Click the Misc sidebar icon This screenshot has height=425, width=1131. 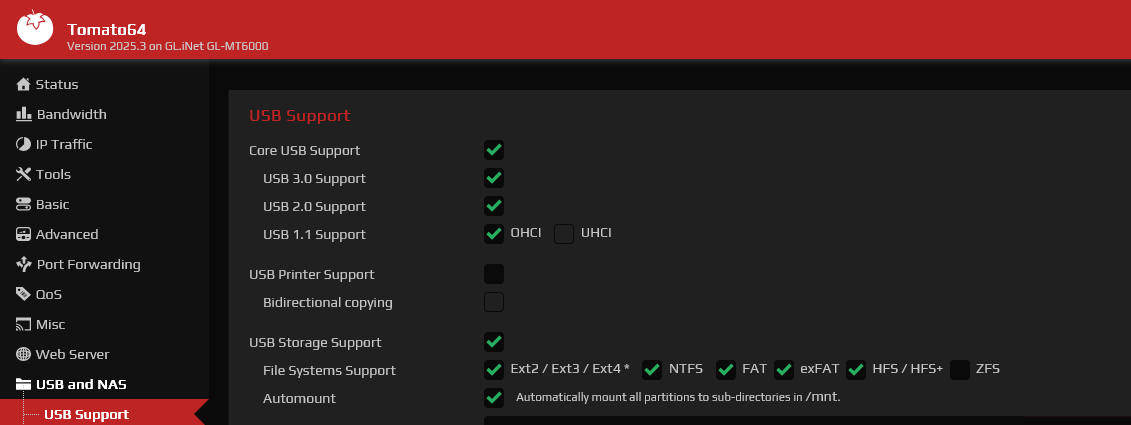pyautogui.click(x=24, y=325)
